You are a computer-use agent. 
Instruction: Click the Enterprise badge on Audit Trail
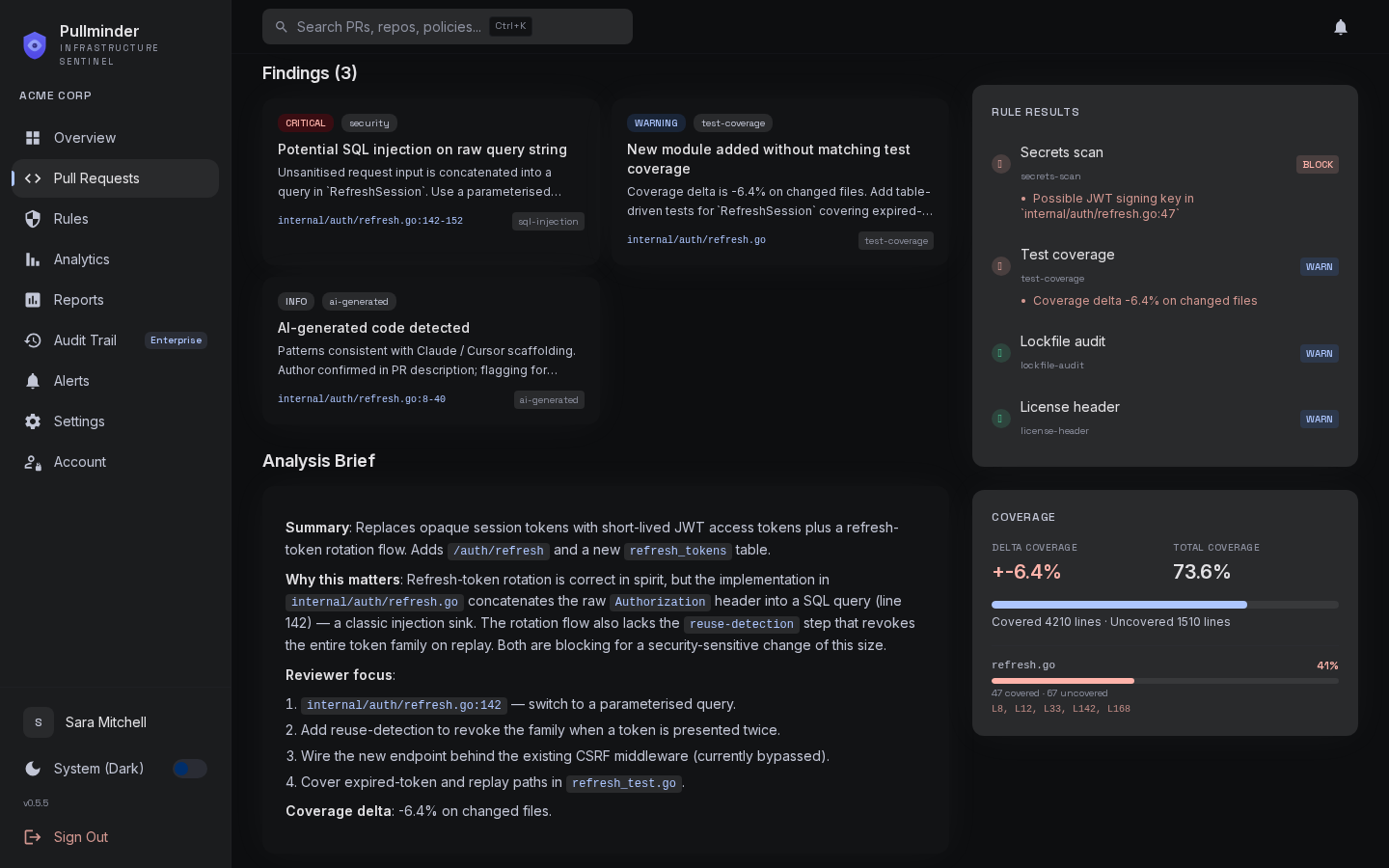[x=176, y=340]
